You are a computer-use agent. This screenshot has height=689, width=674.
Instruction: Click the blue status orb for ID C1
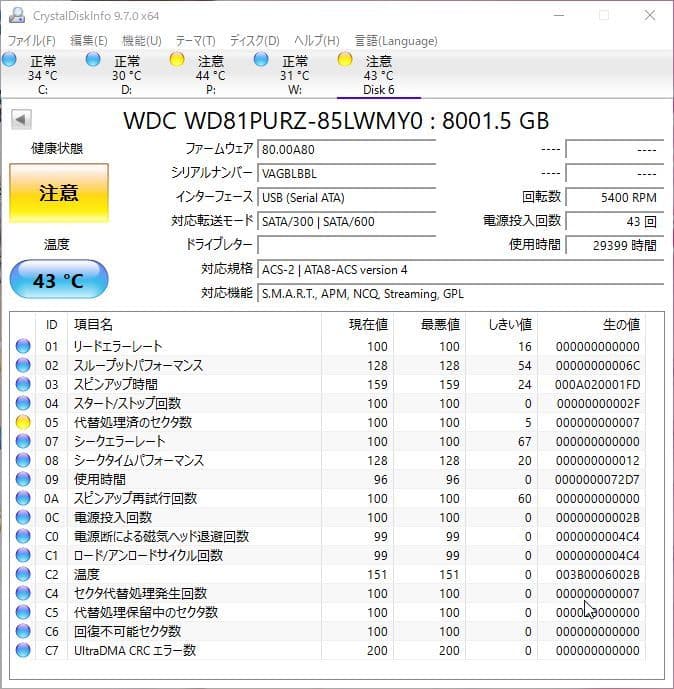point(23,555)
